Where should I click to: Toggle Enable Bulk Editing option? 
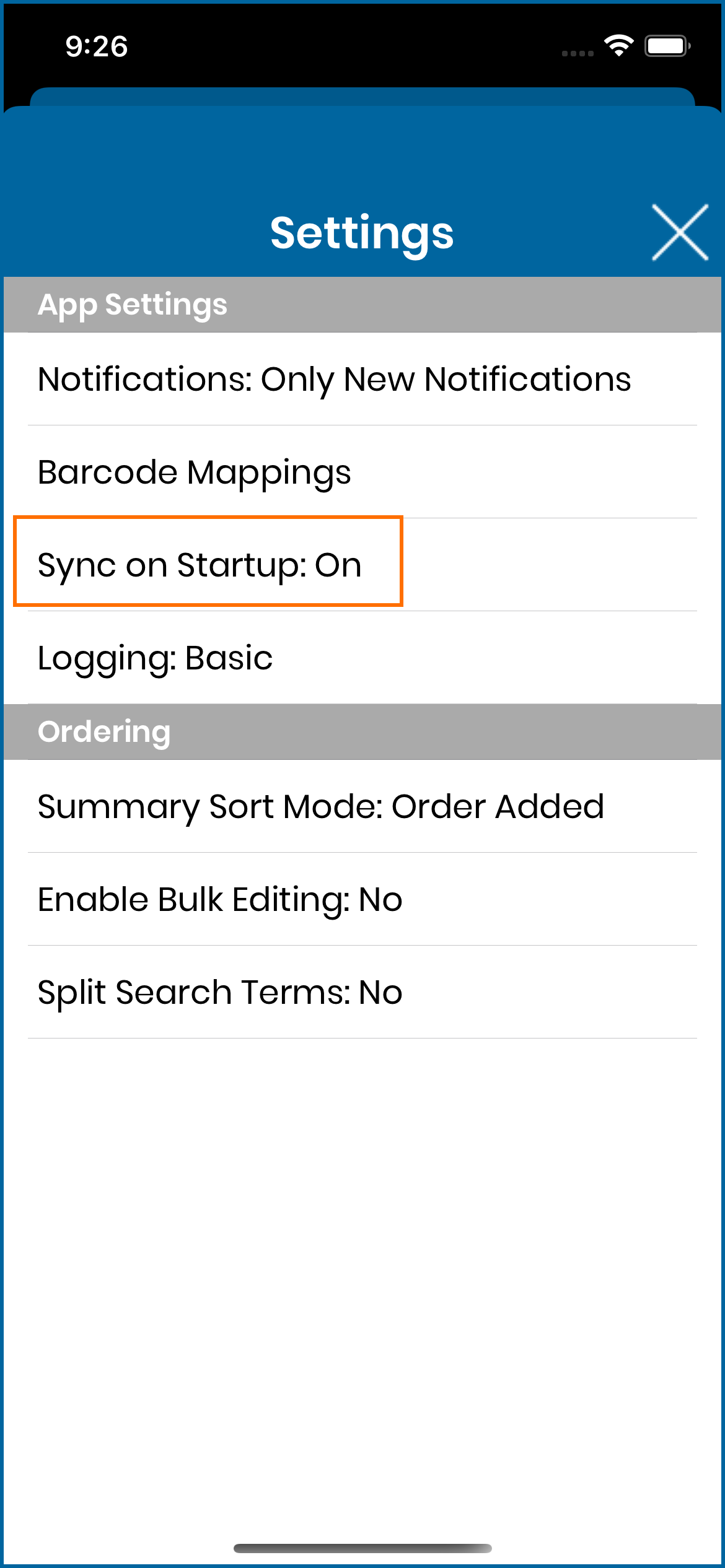pos(362,899)
